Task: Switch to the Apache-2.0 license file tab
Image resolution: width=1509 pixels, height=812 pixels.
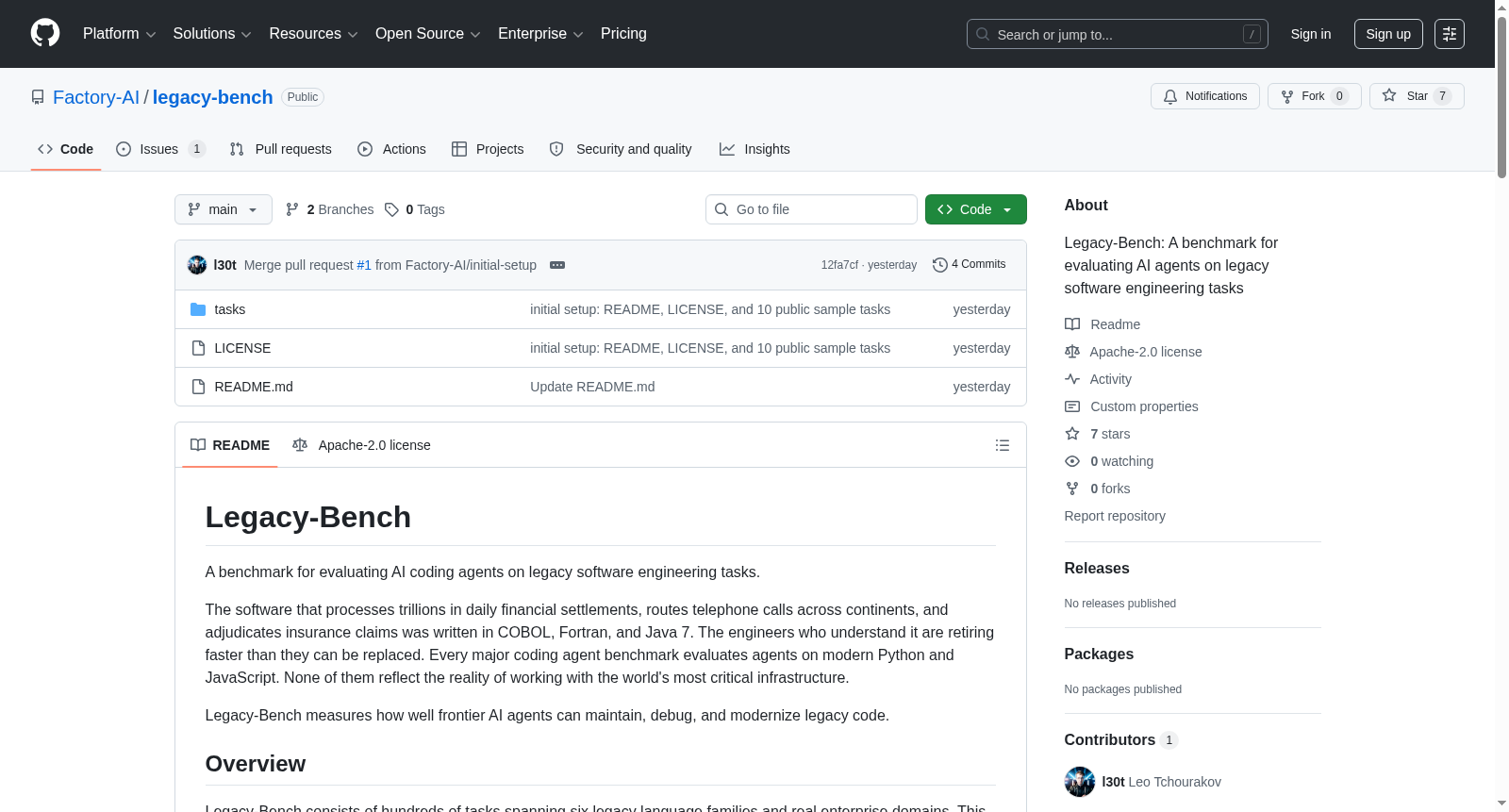Action: (x=362, y=445)
